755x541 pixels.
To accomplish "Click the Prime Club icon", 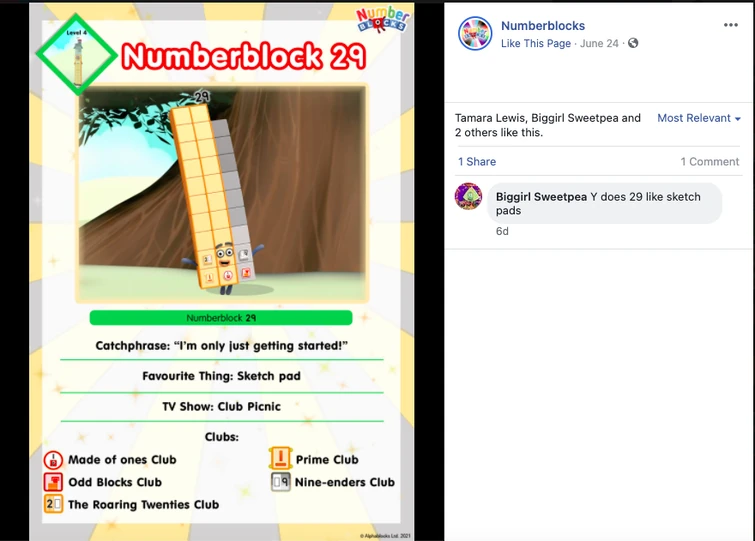I will click(x=281, y=458).
